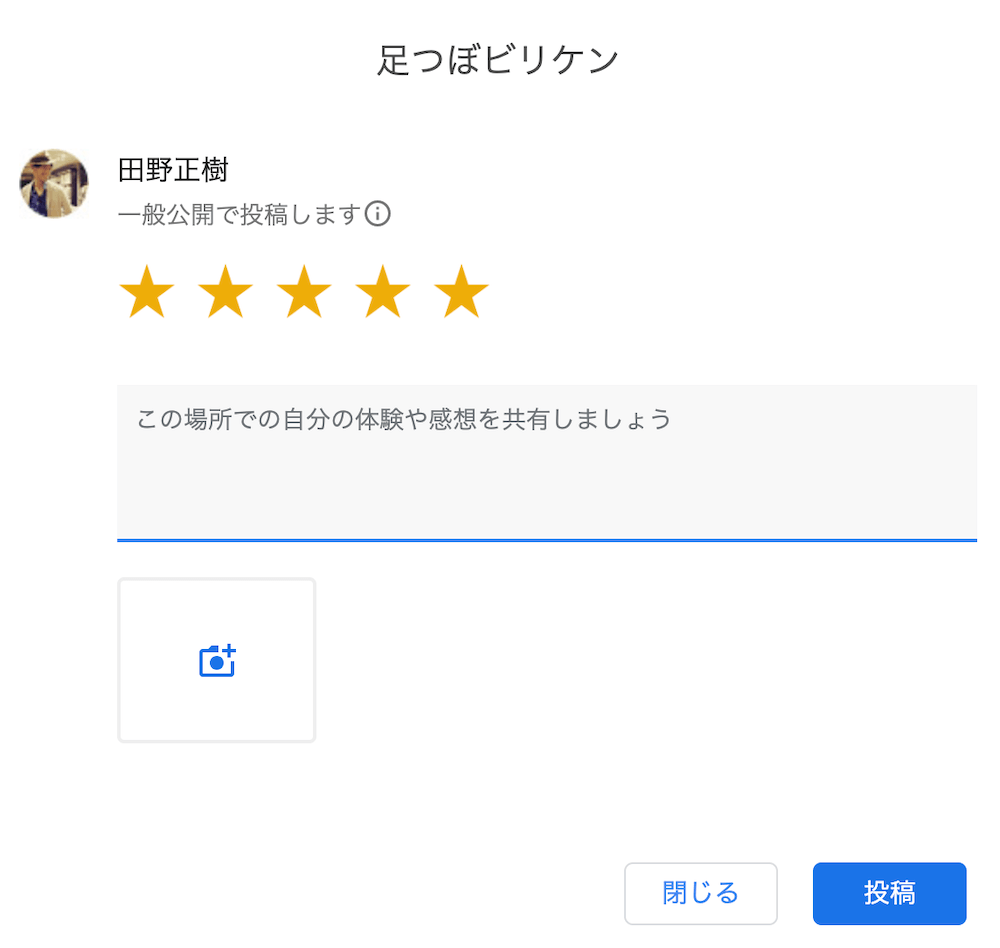The width and height of the screenshot is (1000, 948).
Task: Give a full five-star rating
Action: (x=461, y=292)
